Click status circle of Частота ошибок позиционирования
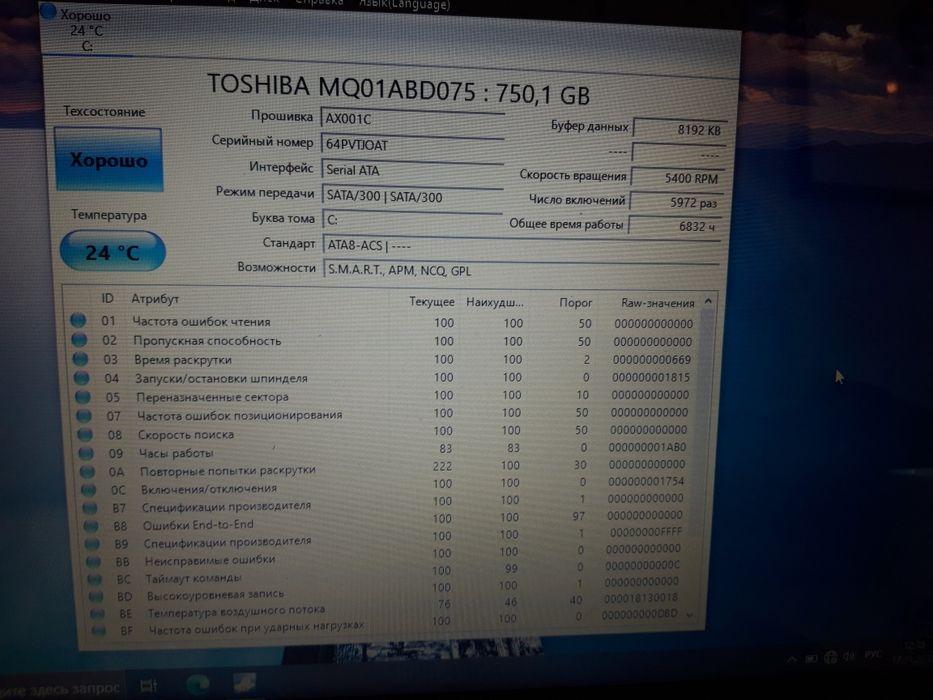Viewport: 933px width, 700px height. [84, 415]
